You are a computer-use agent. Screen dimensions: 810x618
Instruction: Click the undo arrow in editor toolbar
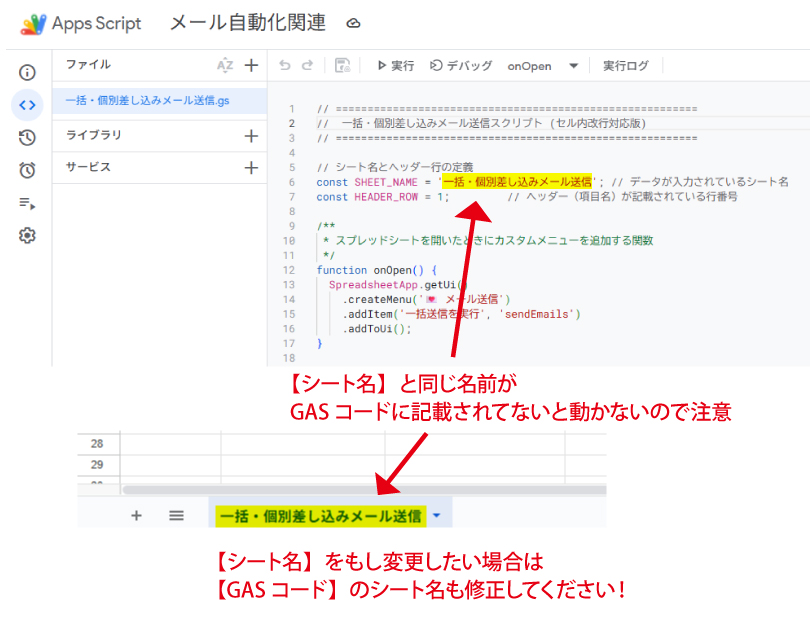(x=285, y=66)
